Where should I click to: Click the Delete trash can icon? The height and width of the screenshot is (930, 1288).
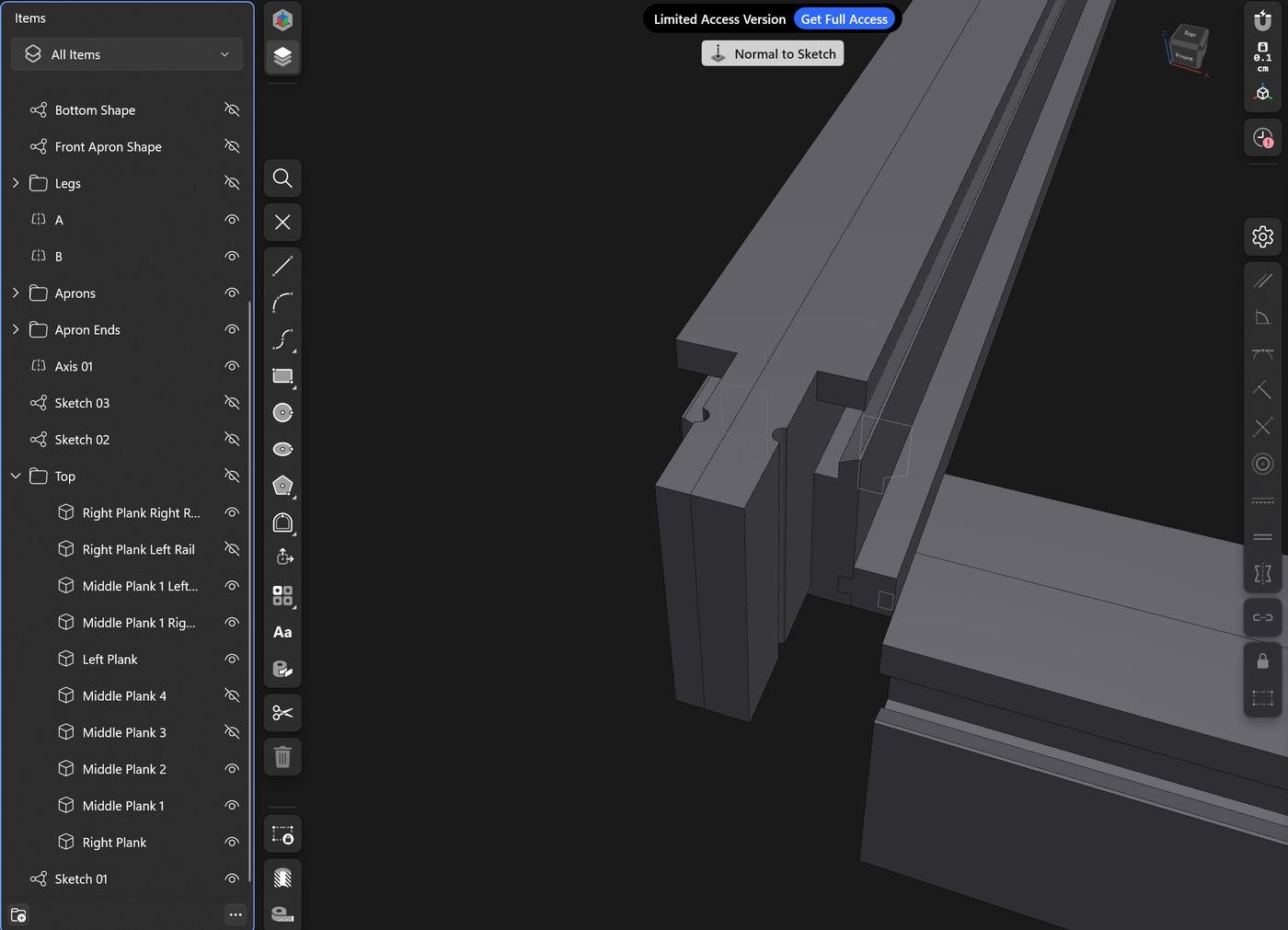282,757
